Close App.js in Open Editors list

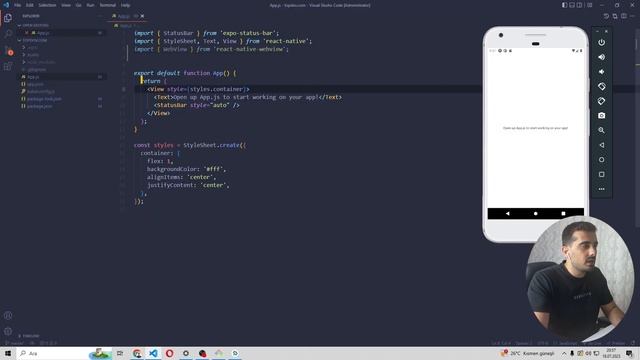coord(27,33)
